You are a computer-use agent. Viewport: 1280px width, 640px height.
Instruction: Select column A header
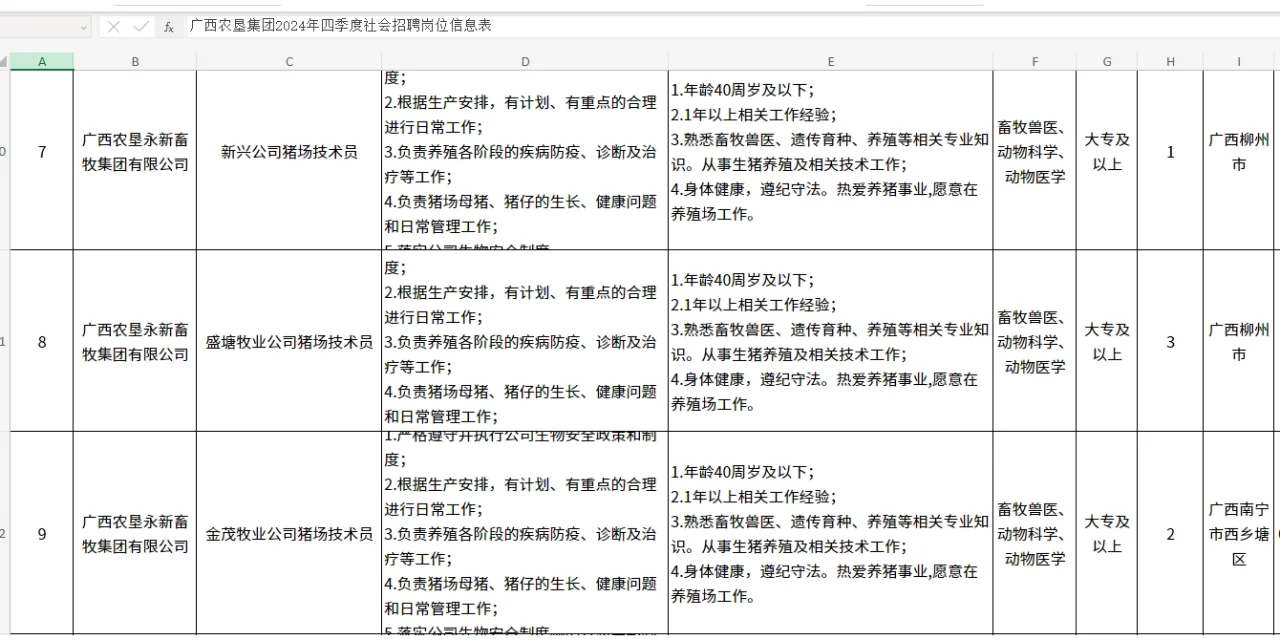42,62
